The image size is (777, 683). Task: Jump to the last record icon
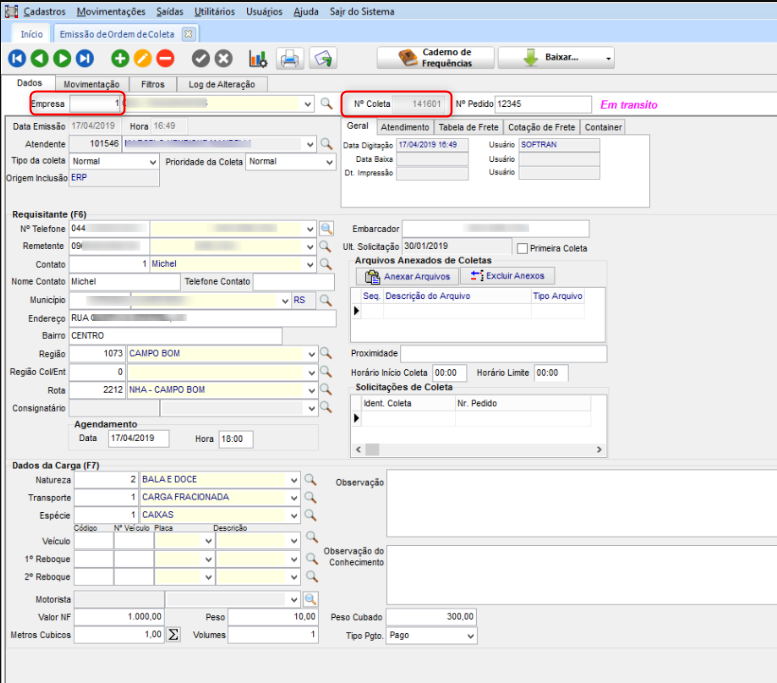[x=85, y=59]
